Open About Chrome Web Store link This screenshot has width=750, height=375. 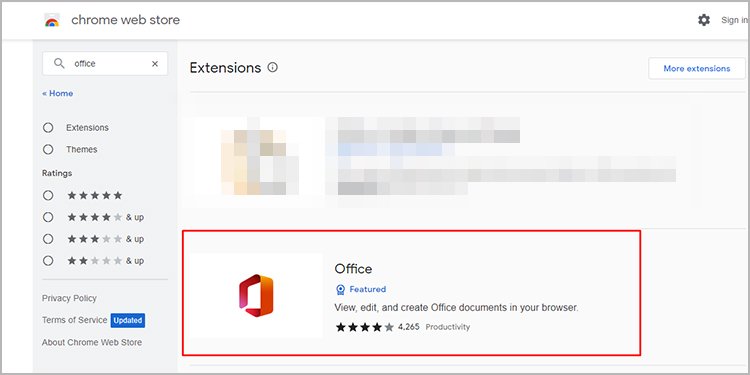pos(92,342)
